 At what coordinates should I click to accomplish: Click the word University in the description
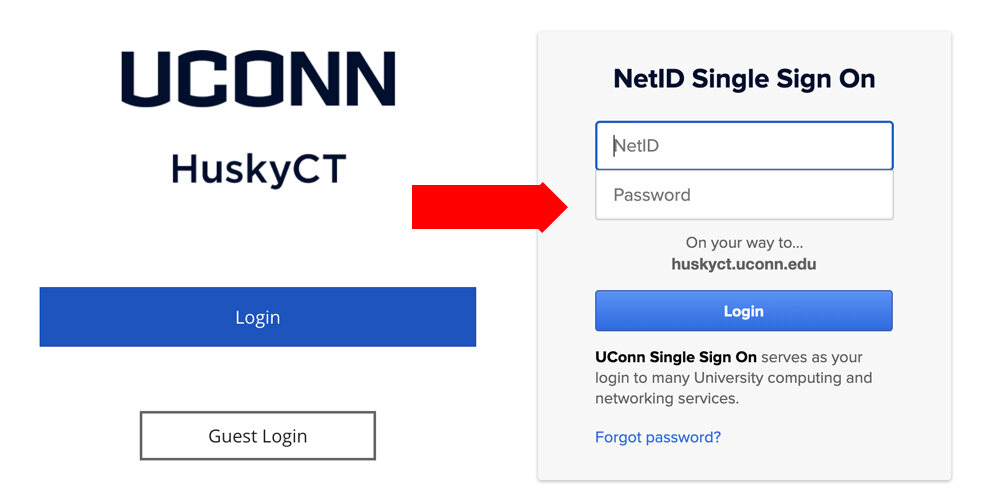[728, 378]
